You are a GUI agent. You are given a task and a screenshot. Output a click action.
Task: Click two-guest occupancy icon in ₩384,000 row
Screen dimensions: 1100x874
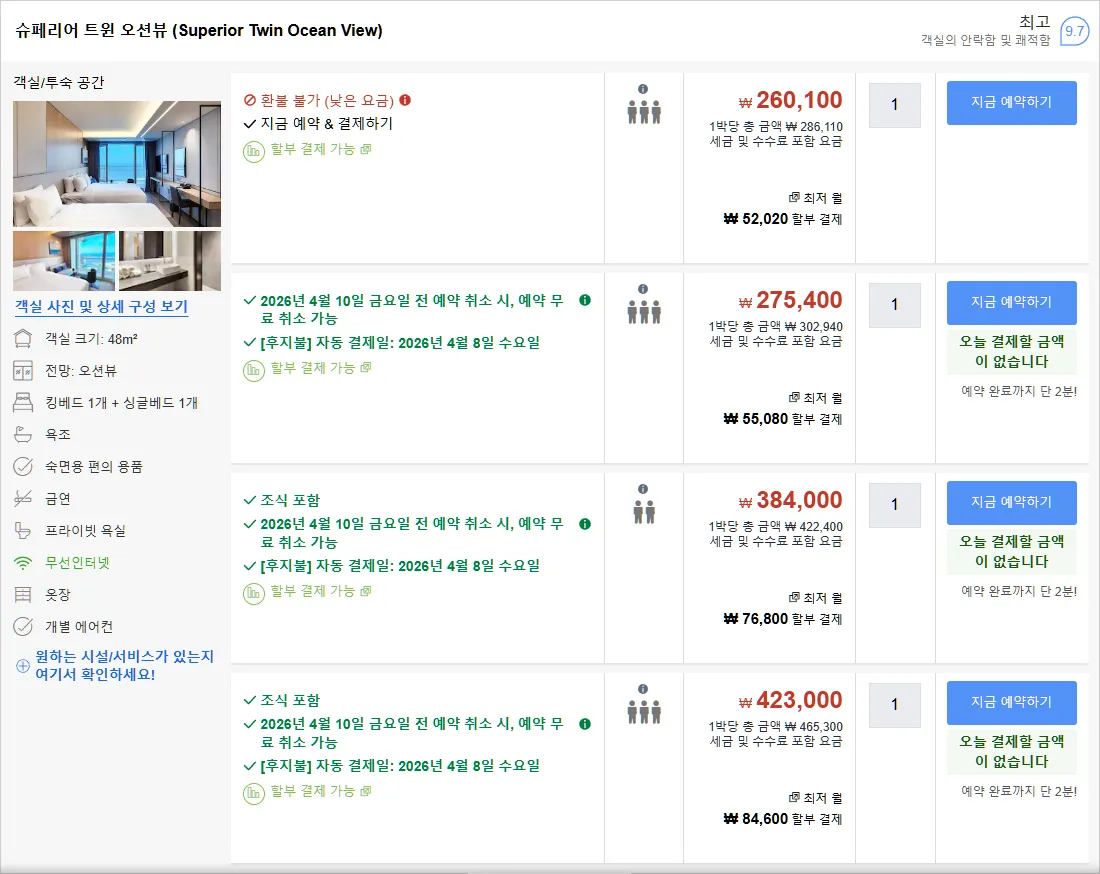coord(644,512)
